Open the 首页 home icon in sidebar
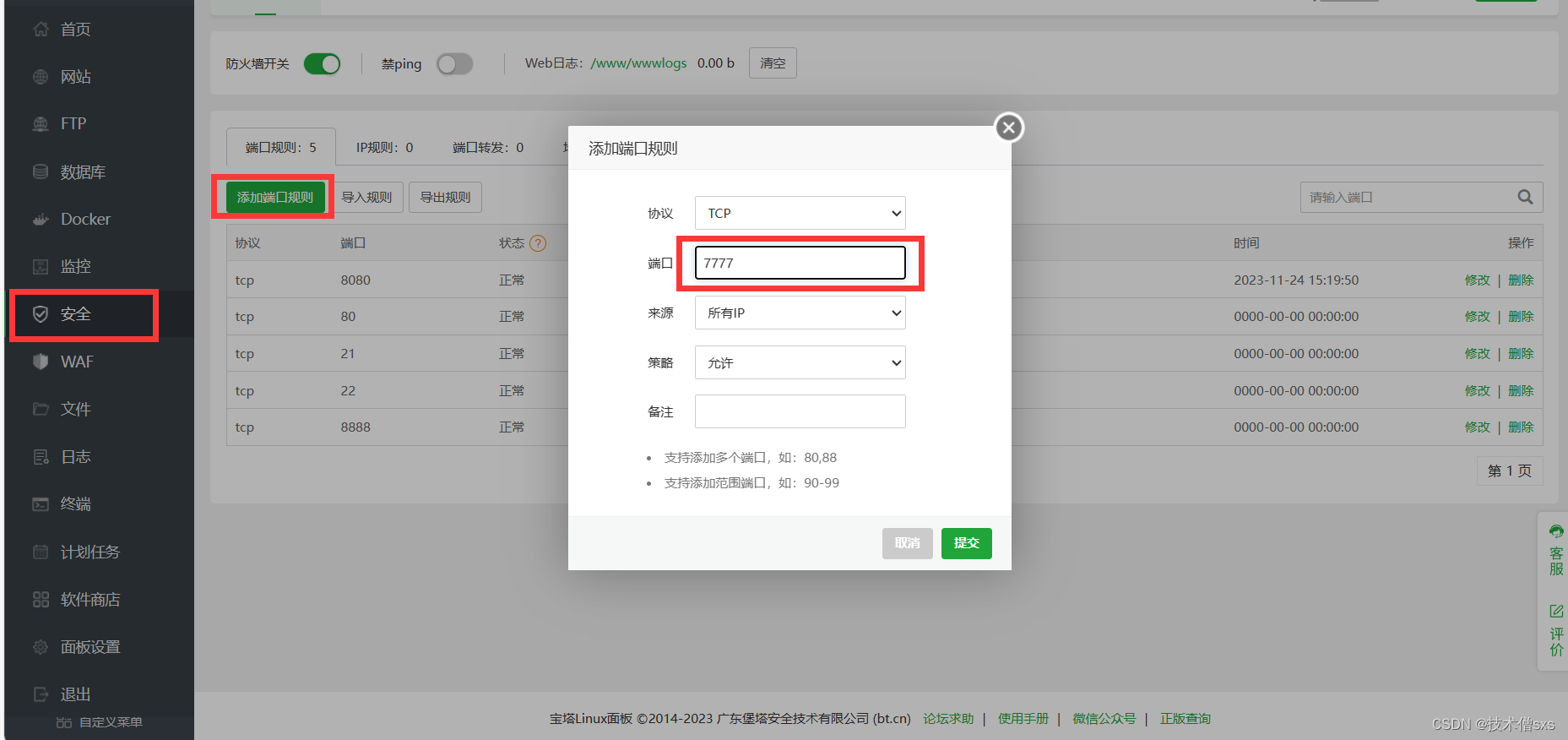The width and height of the screenshot is (1568, 740). pos(41,30)
